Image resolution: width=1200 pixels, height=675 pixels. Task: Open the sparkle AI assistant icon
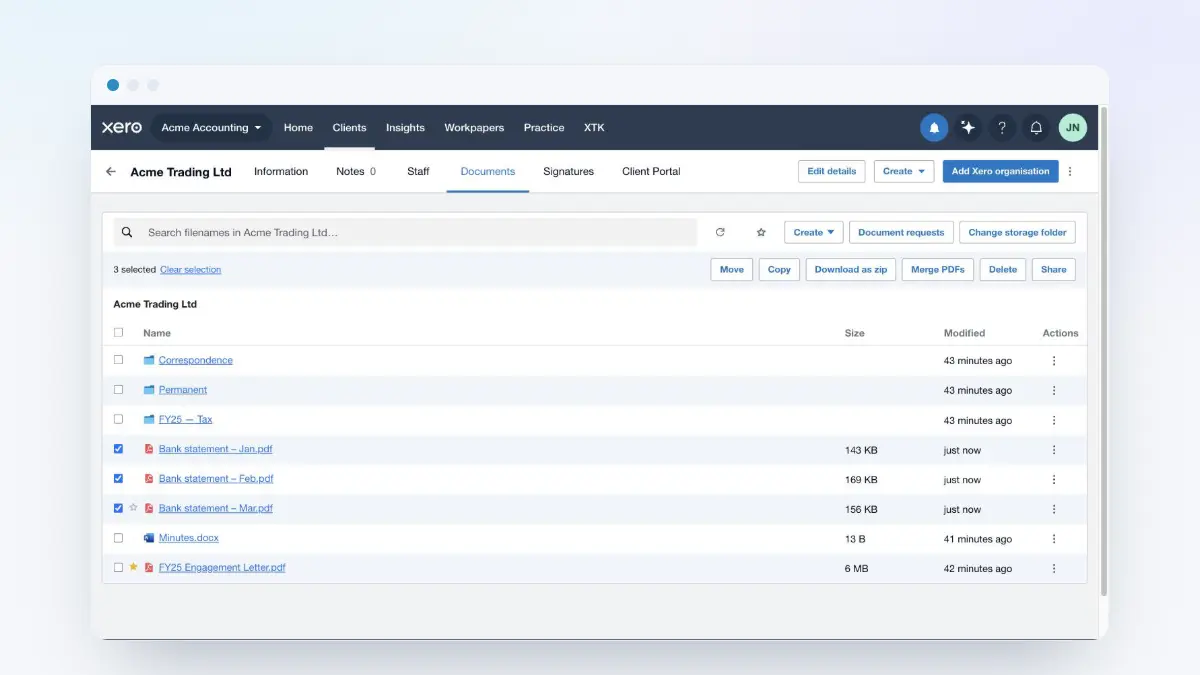tap(968, 128)
